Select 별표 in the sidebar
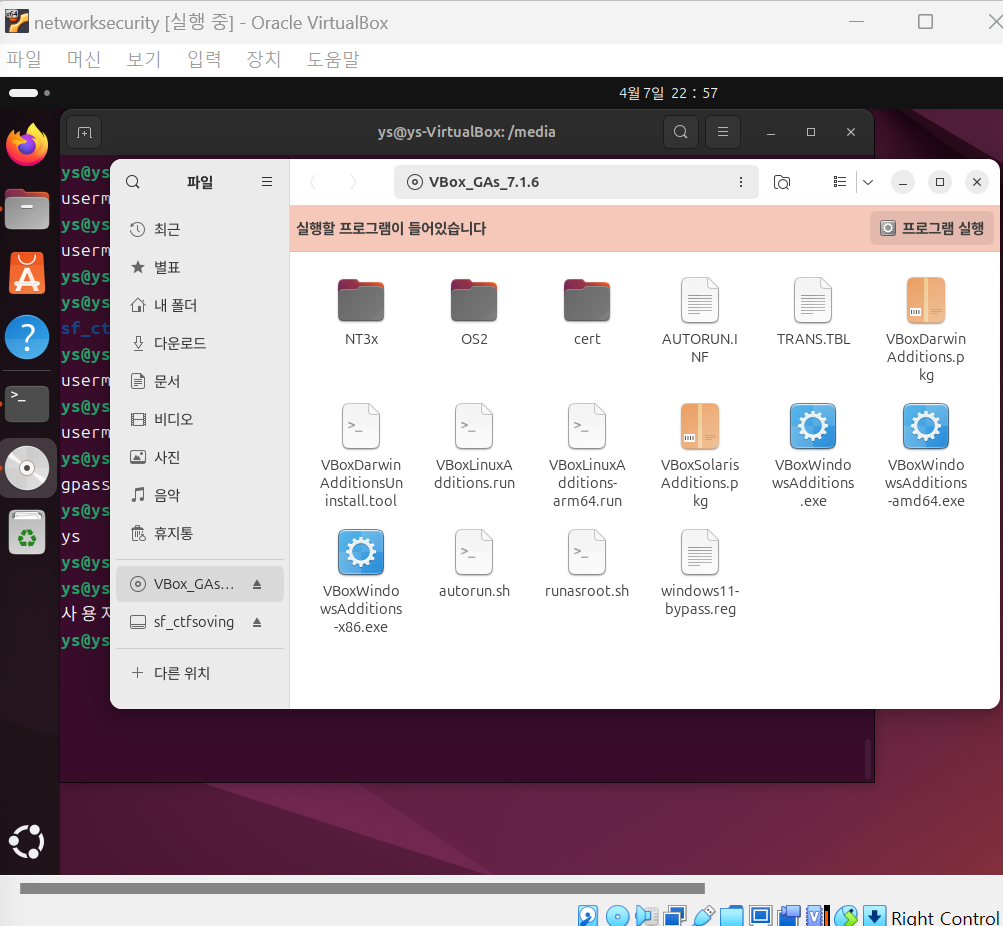 tap(200, 267)
